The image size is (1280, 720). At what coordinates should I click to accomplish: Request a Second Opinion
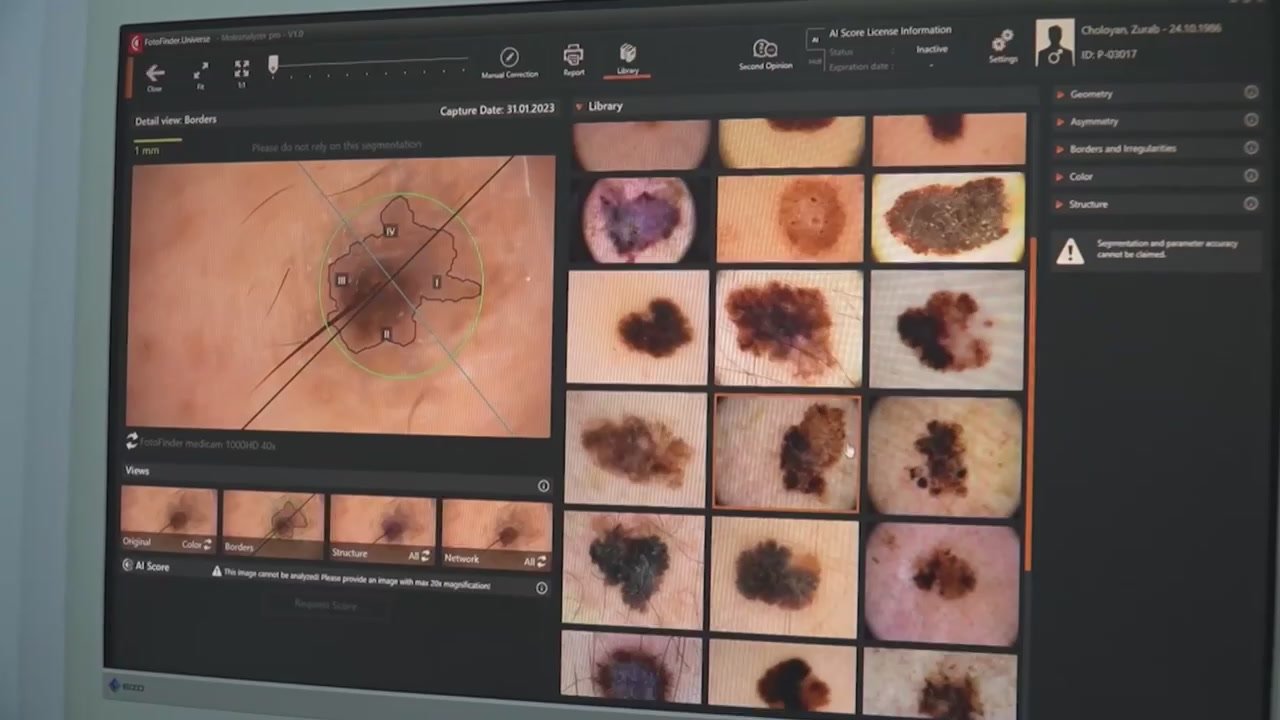pos(765,50)
